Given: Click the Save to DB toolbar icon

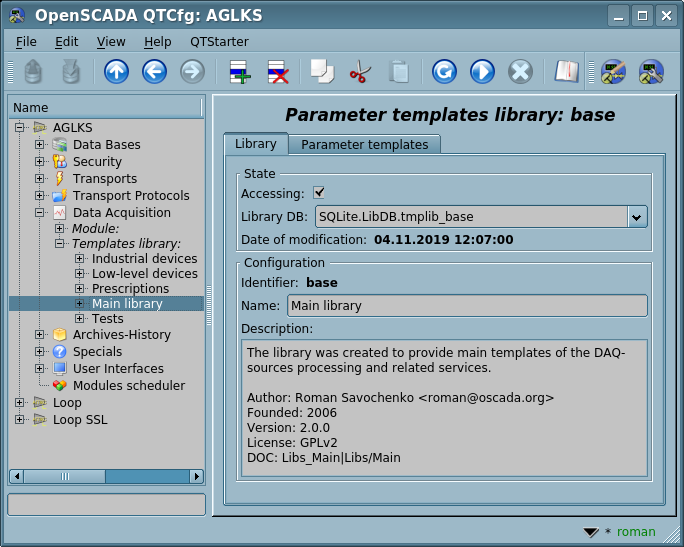Looking at the screenshot, I should [71, 72].
